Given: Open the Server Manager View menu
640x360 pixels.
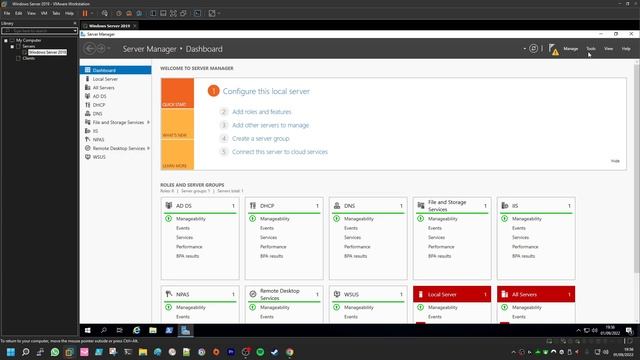Looking at the screenshot, I should click(608, 49).
